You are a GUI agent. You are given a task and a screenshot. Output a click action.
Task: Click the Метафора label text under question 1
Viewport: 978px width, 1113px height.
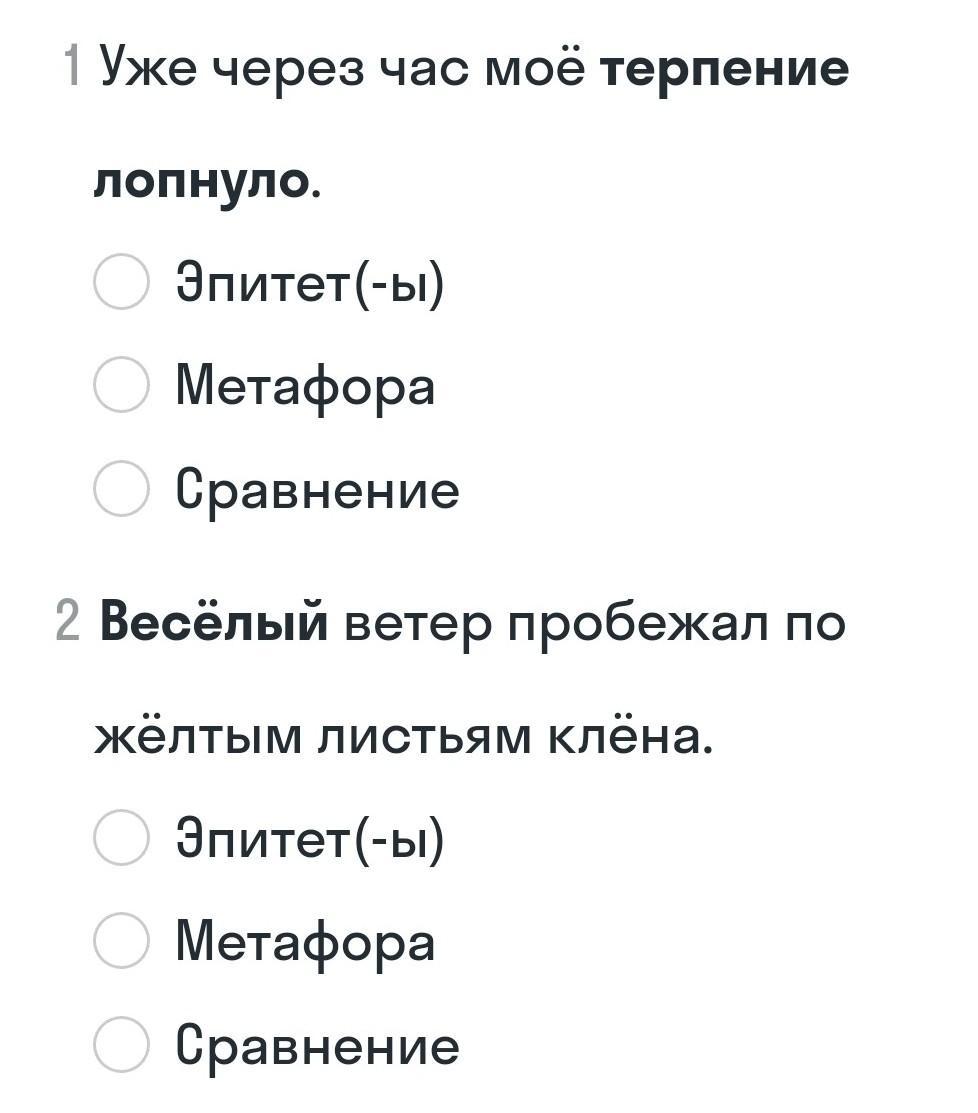pyautogui.click(x=305, y=388)
